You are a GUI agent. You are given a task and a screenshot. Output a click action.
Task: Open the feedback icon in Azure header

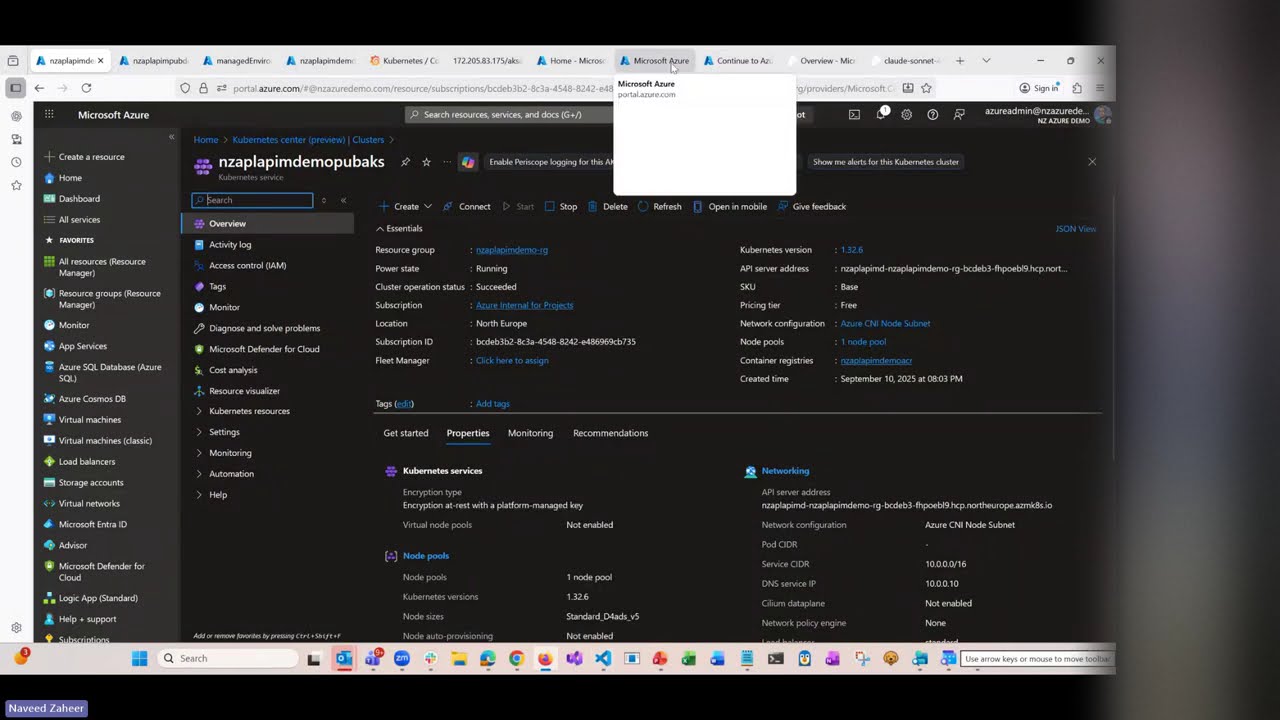(x=959, y=115)
